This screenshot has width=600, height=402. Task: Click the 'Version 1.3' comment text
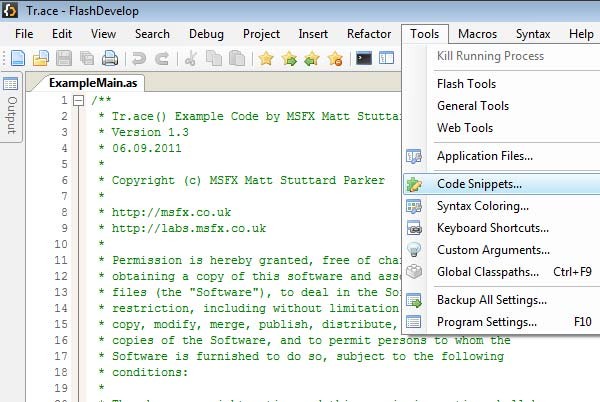(150, 132)
